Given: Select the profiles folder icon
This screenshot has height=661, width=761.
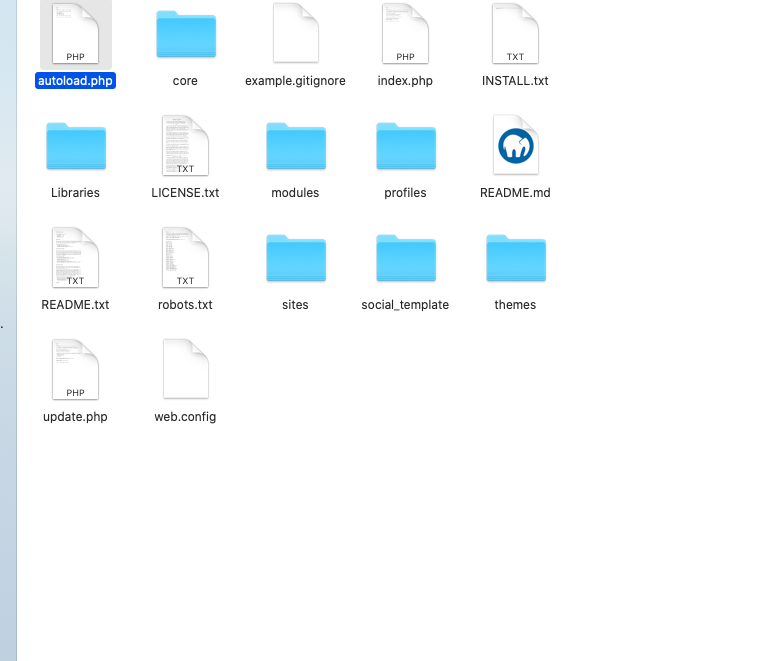Looking at the screenshot, I should point(405,147).
